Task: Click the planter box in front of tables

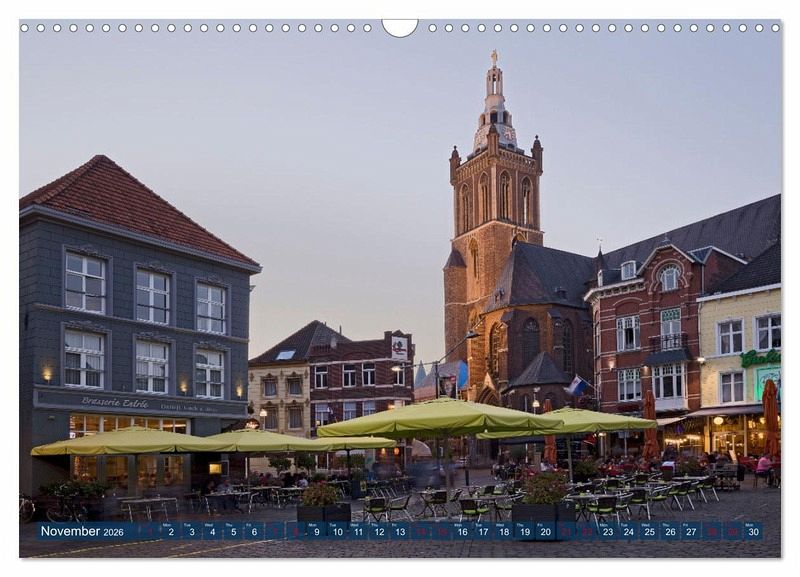Action: click(324, 512)
